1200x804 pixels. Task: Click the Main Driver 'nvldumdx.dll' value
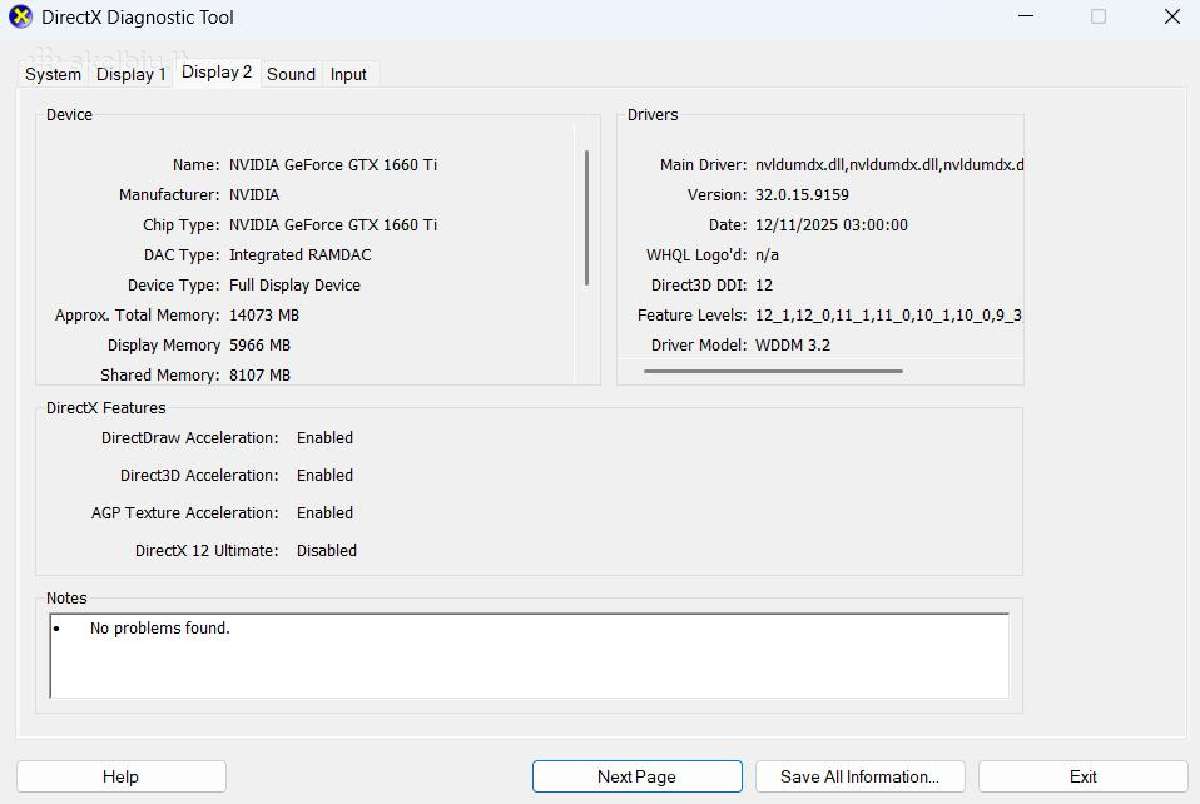(890, 165)
